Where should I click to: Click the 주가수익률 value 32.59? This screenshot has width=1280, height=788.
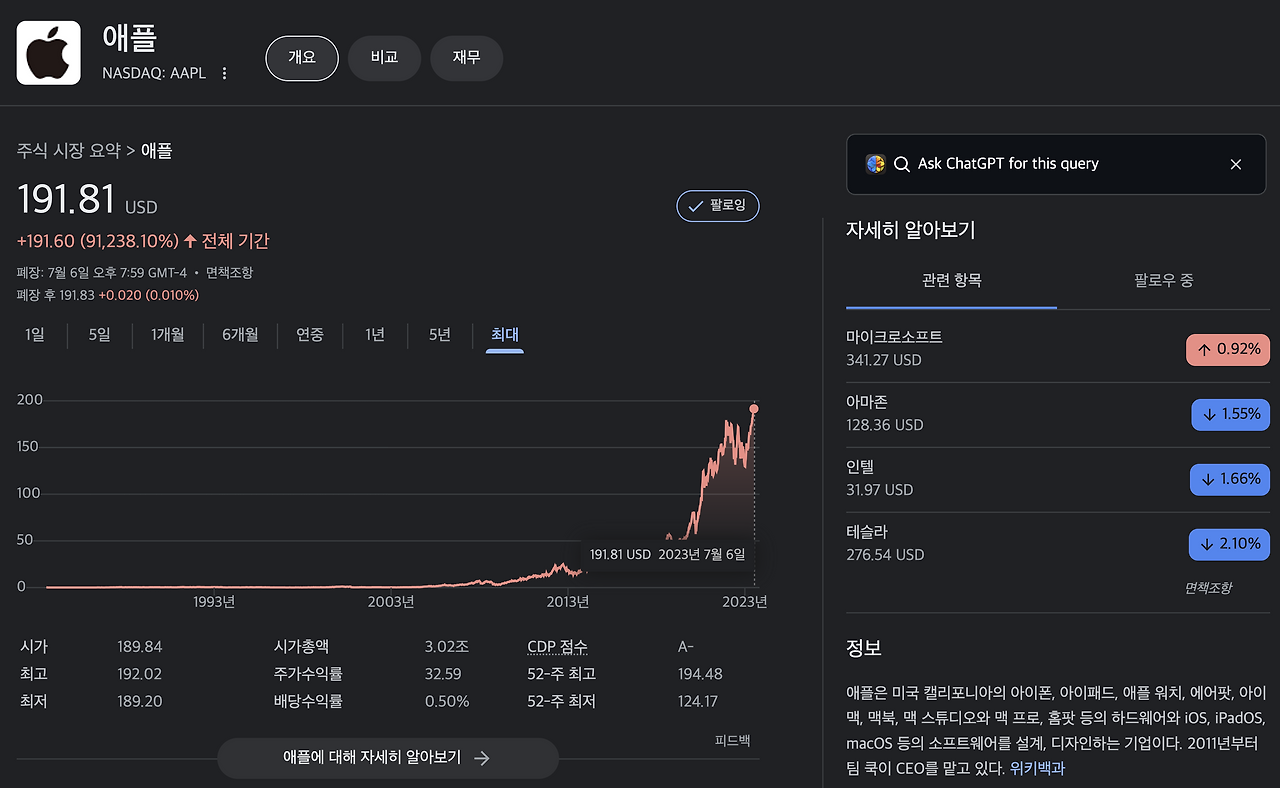coord(443,674)
